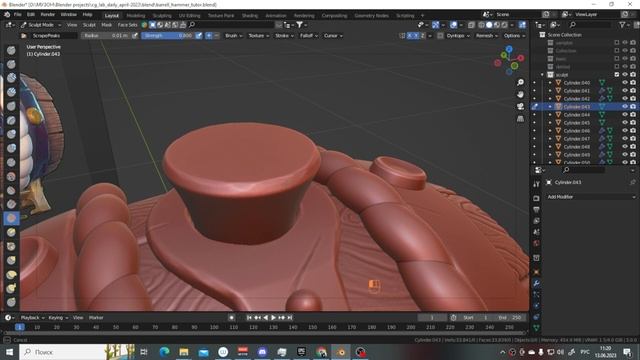
Task: Click the Blender logo in the top menu bar
Action: coord(7,14)
